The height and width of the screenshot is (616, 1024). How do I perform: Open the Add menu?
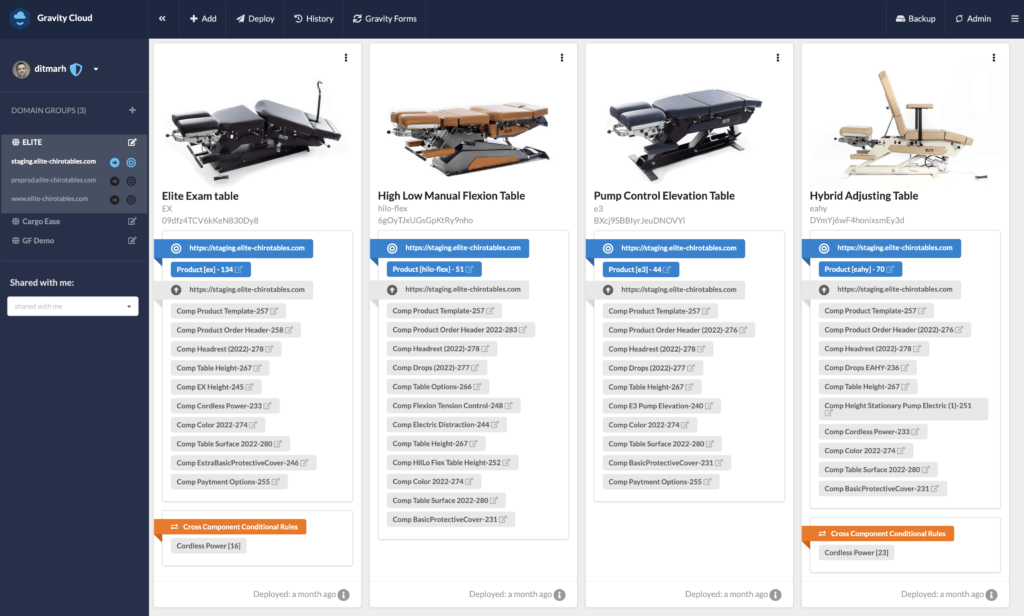(203, 19)
